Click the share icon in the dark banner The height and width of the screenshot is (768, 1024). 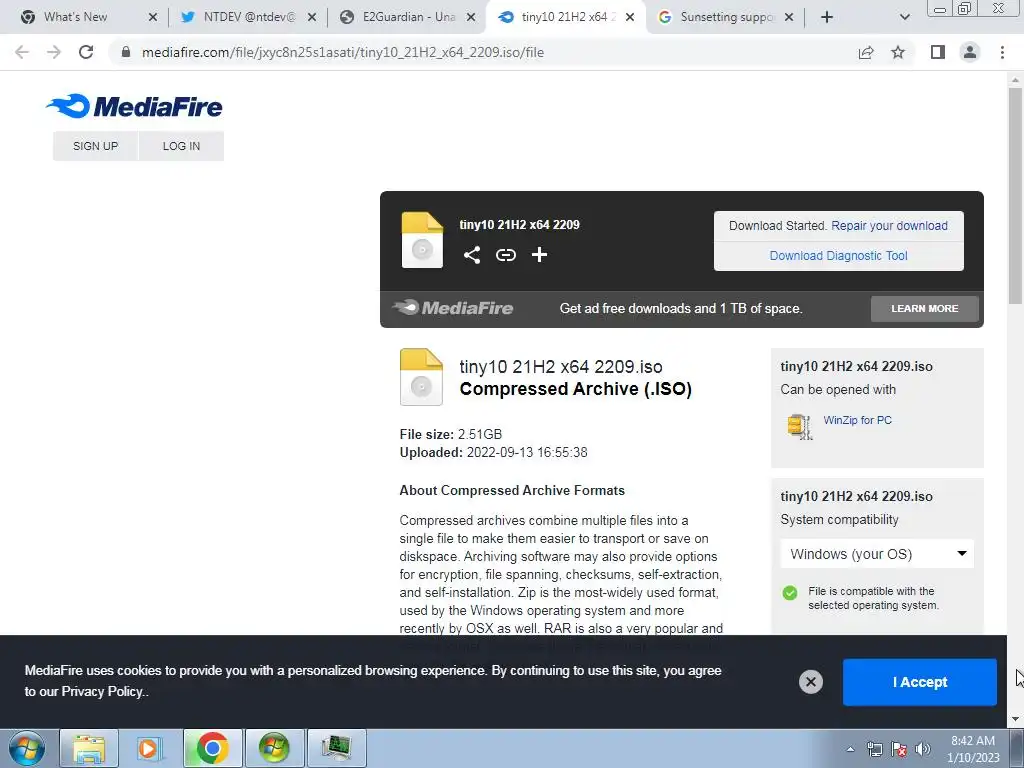point(472,255)
